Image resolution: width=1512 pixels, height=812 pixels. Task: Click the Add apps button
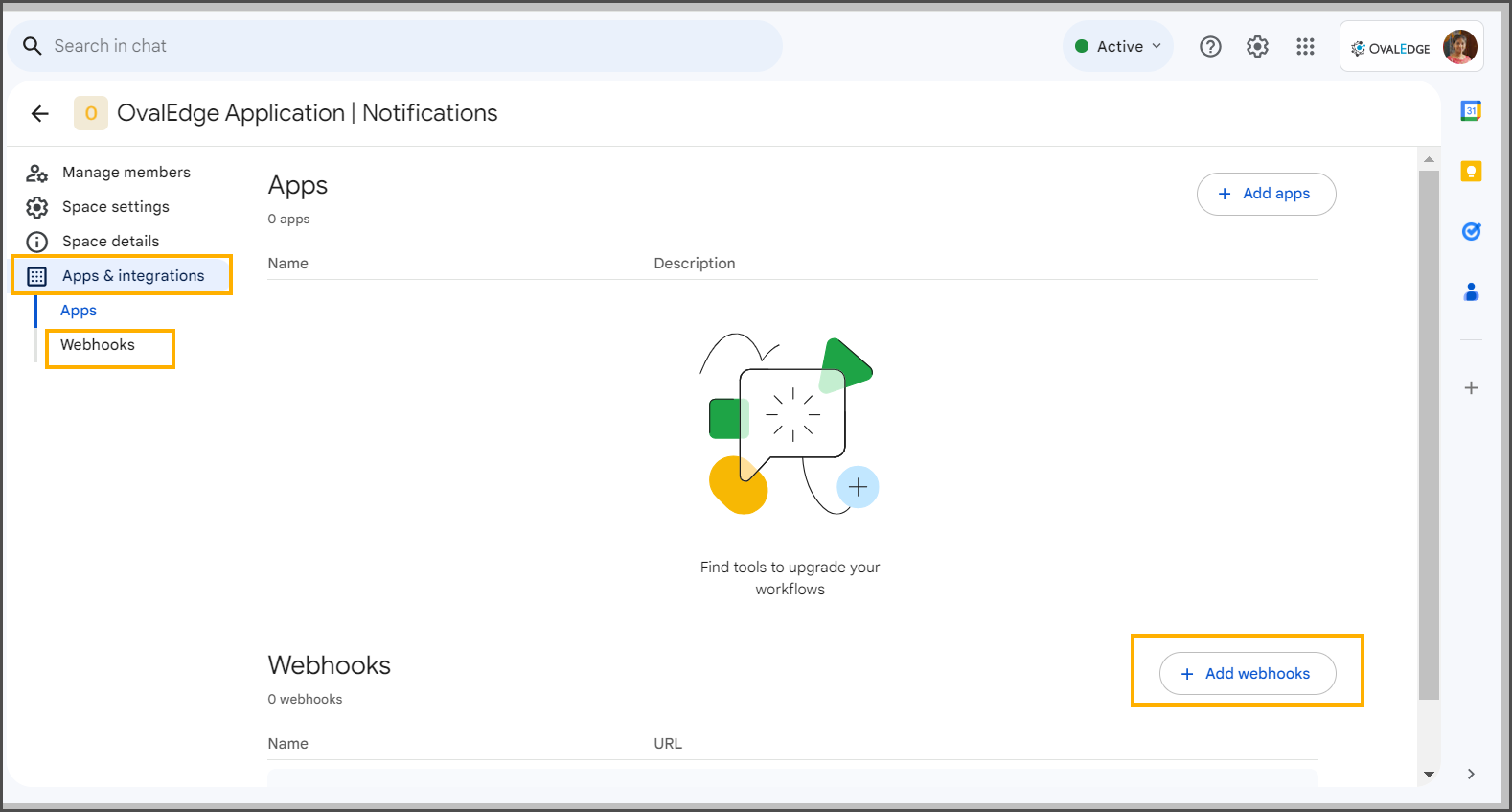1266,194
